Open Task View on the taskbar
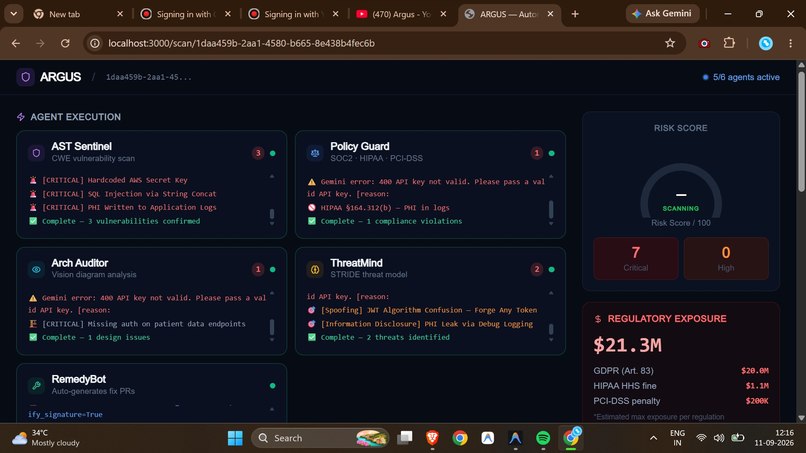The width and height of the screenshot is (806, 453). click(x=405, y=438)
